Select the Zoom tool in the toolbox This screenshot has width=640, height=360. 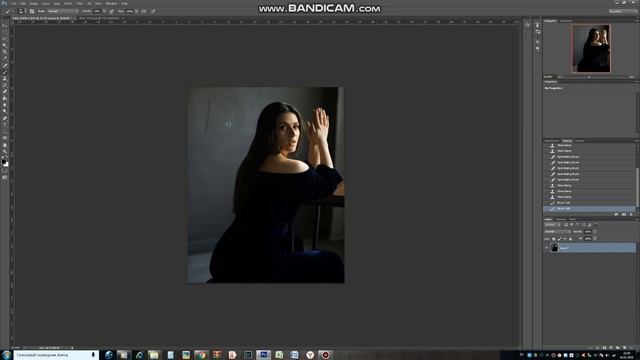[x=5, y=151]
